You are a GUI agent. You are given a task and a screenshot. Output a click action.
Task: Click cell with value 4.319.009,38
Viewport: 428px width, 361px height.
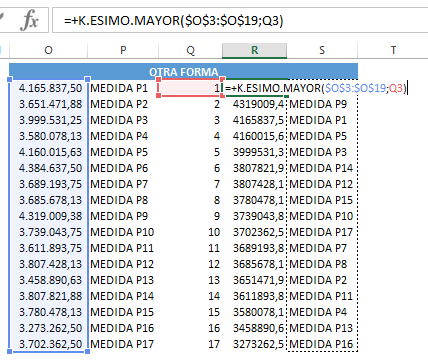point(50,216)
